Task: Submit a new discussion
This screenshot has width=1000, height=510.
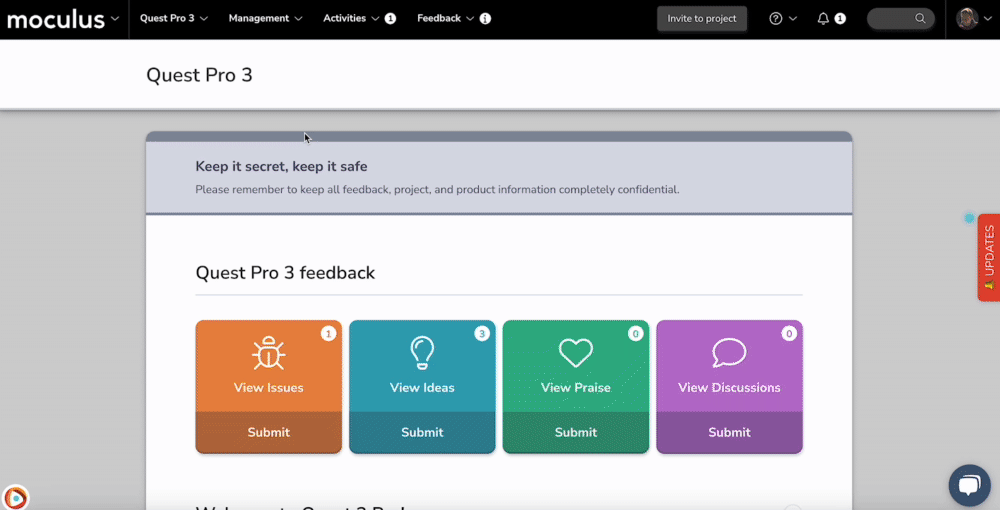Action: point(730,432)
